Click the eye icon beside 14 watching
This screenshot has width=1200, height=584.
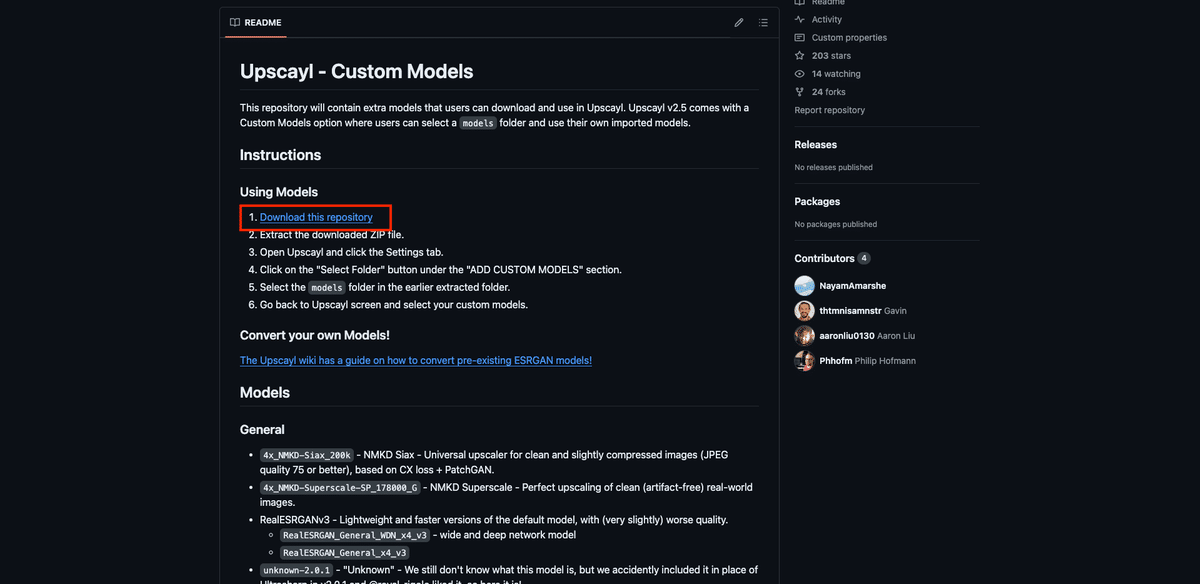point(800,74)
